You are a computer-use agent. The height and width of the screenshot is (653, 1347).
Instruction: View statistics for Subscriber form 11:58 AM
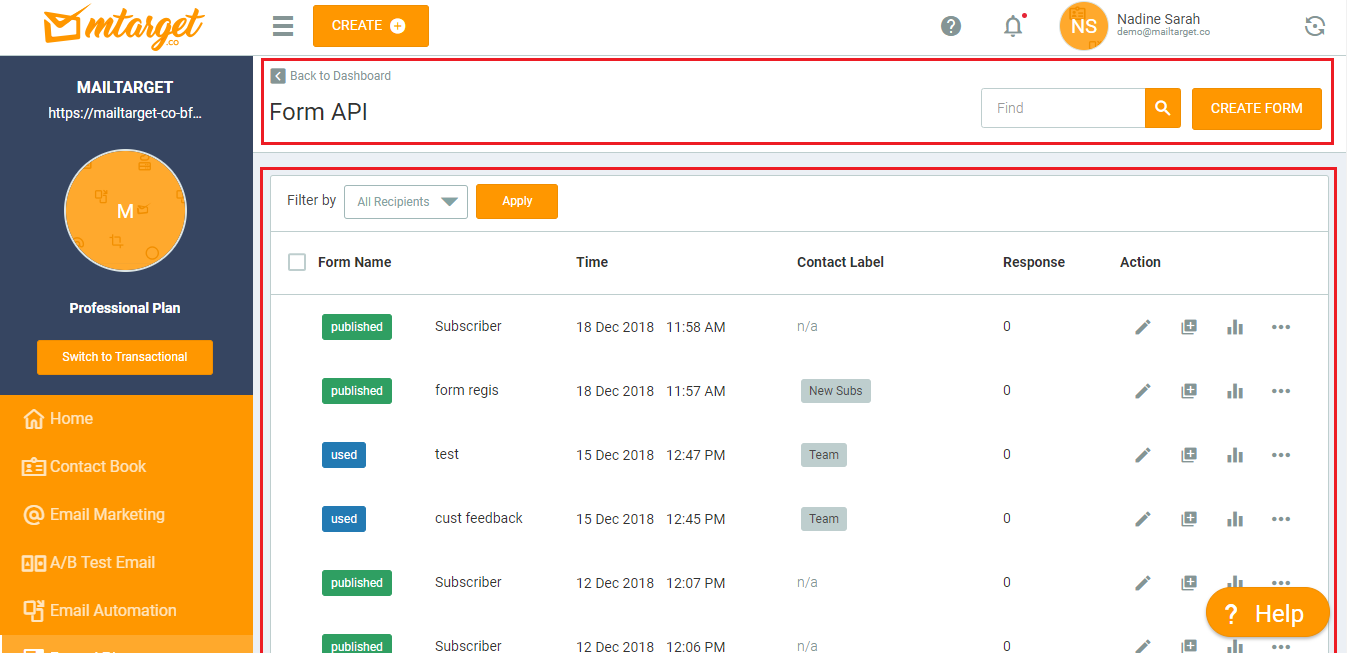1235,327
